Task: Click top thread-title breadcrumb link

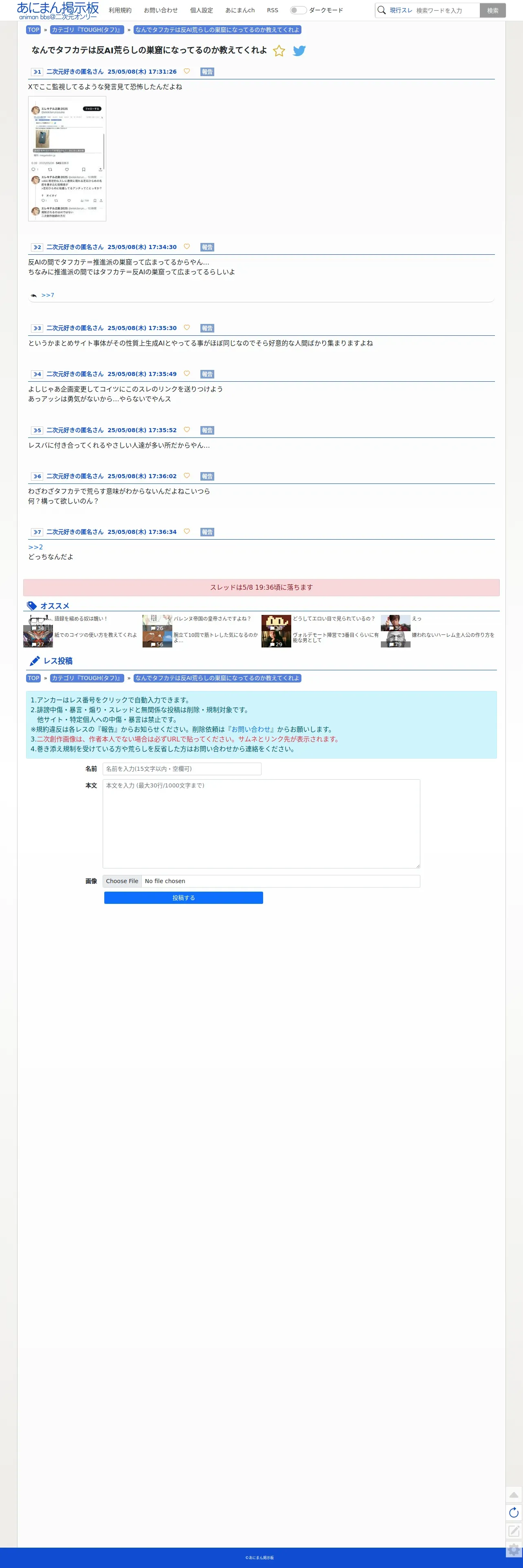Action: [x=217, y=30]
